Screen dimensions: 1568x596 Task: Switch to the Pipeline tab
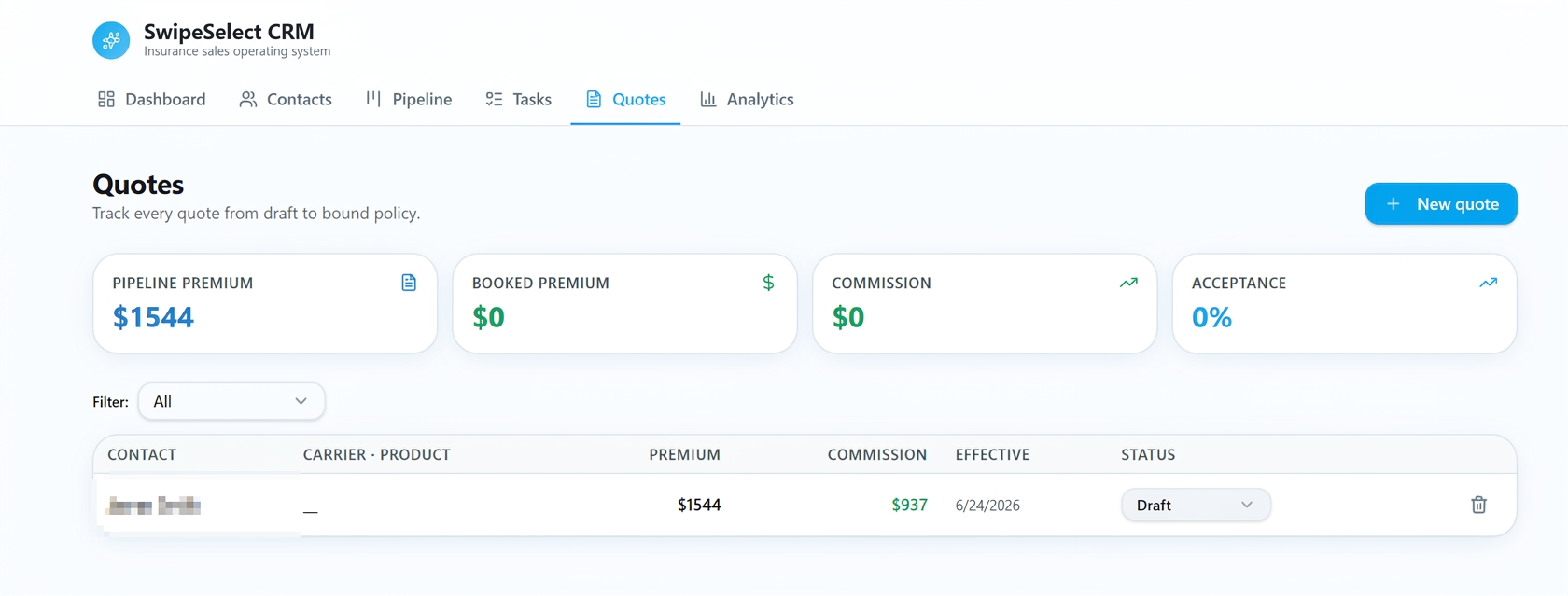pyautogui.click(x=409, y=99)
